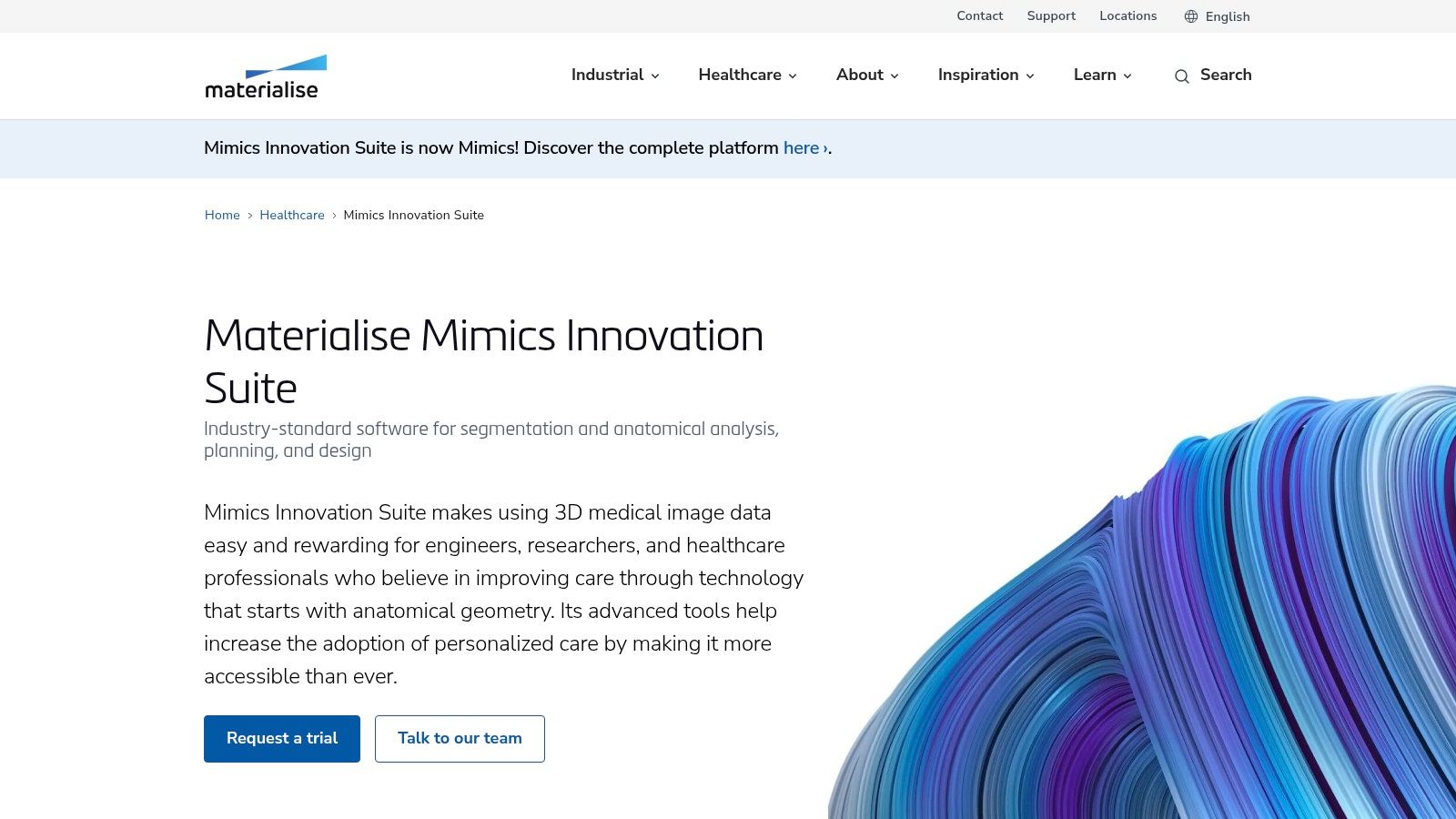This screenshot has height=819, width=1456.
Task: Expand the Inspiration menu chevron
Action: [x=1030, y=76]
